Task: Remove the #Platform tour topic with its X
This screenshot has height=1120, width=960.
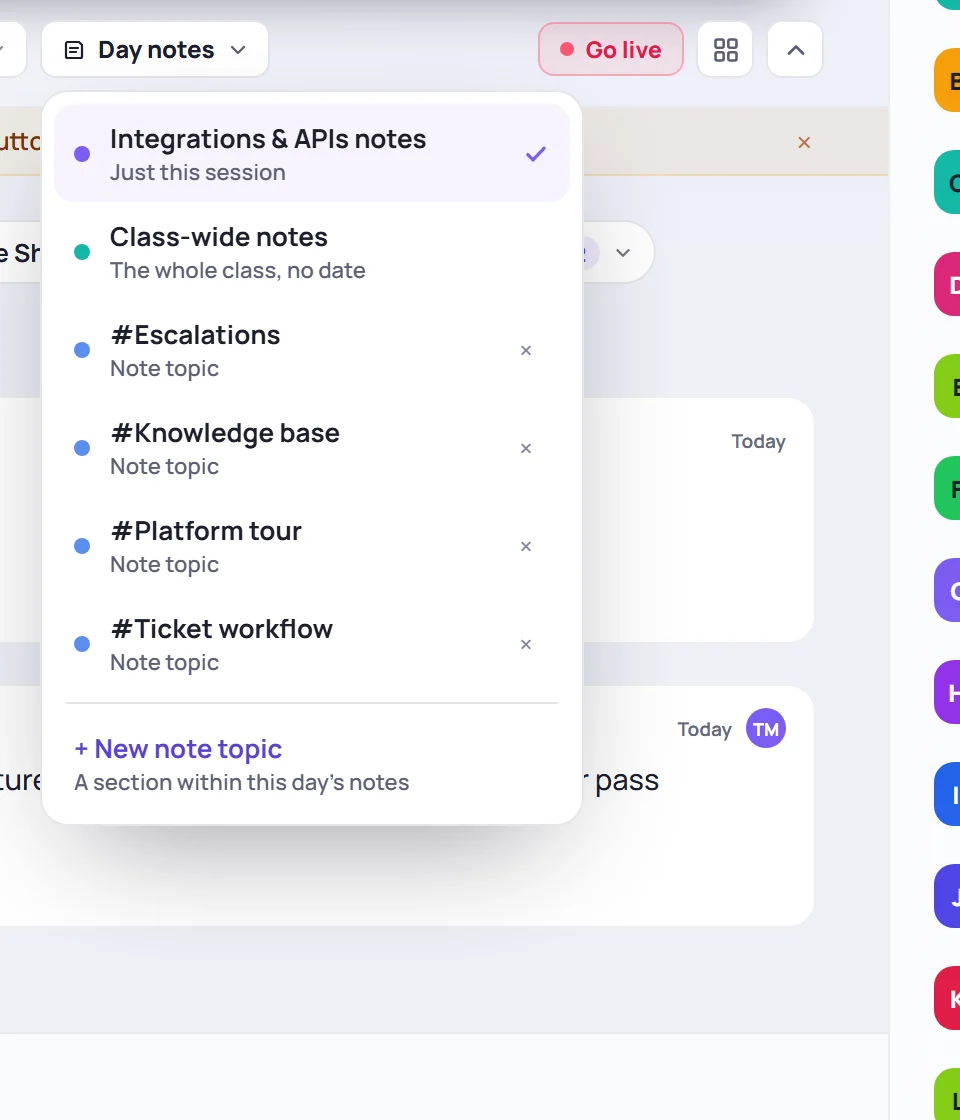Action: pyautogui.click(x=526, y=546)
